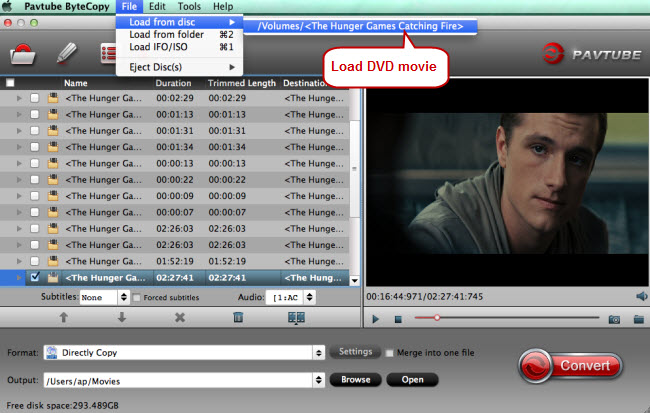
Task: Click film icon of 00:02:29 row
Action: (x=53, y=98)
